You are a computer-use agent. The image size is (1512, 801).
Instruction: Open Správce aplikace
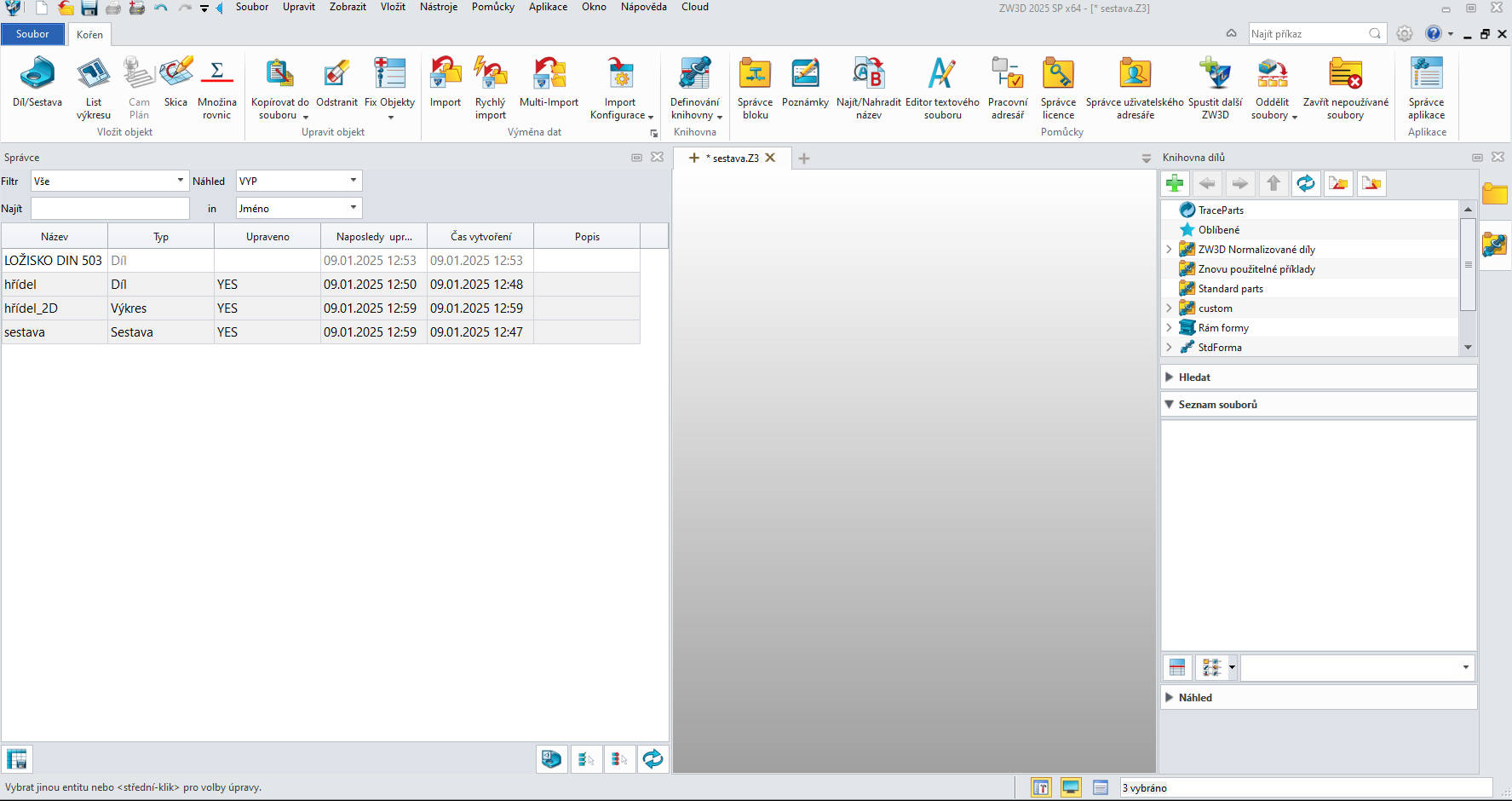click(1427, 88)
